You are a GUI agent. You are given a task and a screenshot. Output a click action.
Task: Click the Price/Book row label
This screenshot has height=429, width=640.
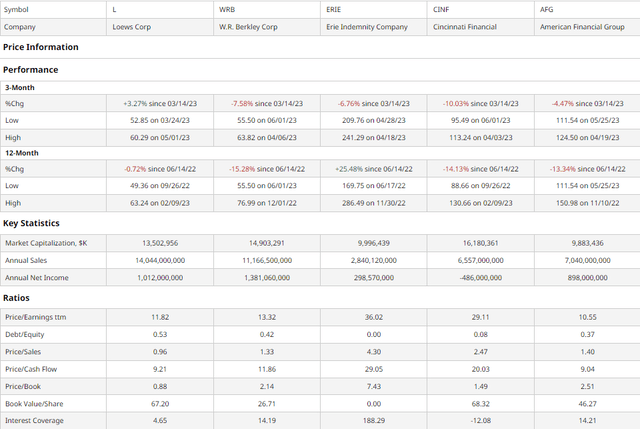(23, 387)
